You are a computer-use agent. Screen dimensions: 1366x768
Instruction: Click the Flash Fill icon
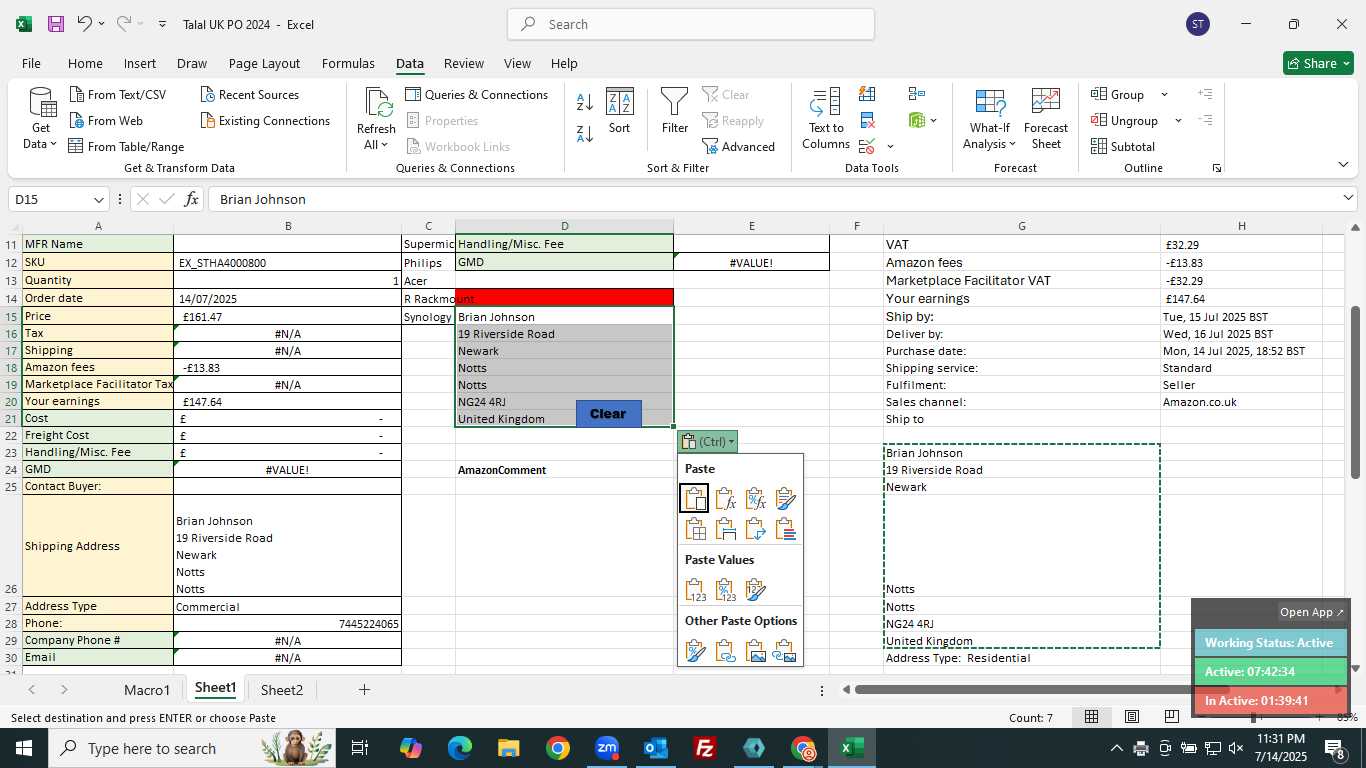pos(867,94)
